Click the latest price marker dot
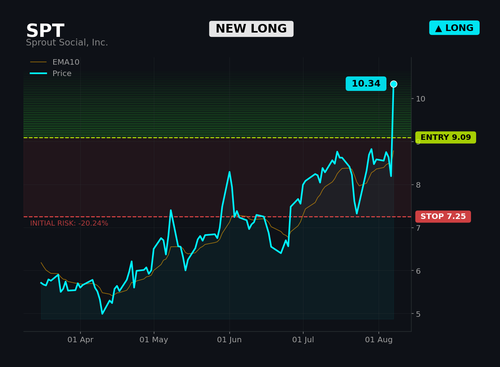 394,84
